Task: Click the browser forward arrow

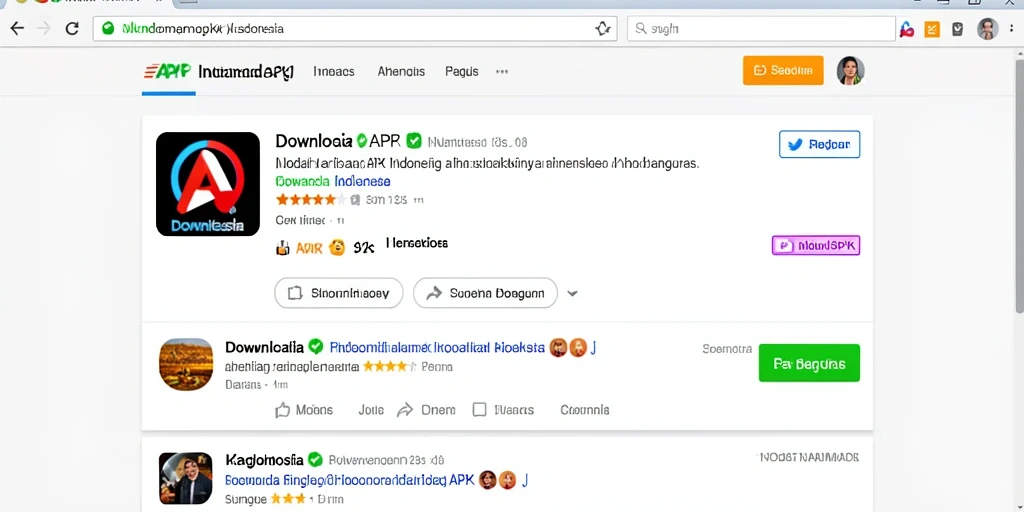Action: (44, 29)
